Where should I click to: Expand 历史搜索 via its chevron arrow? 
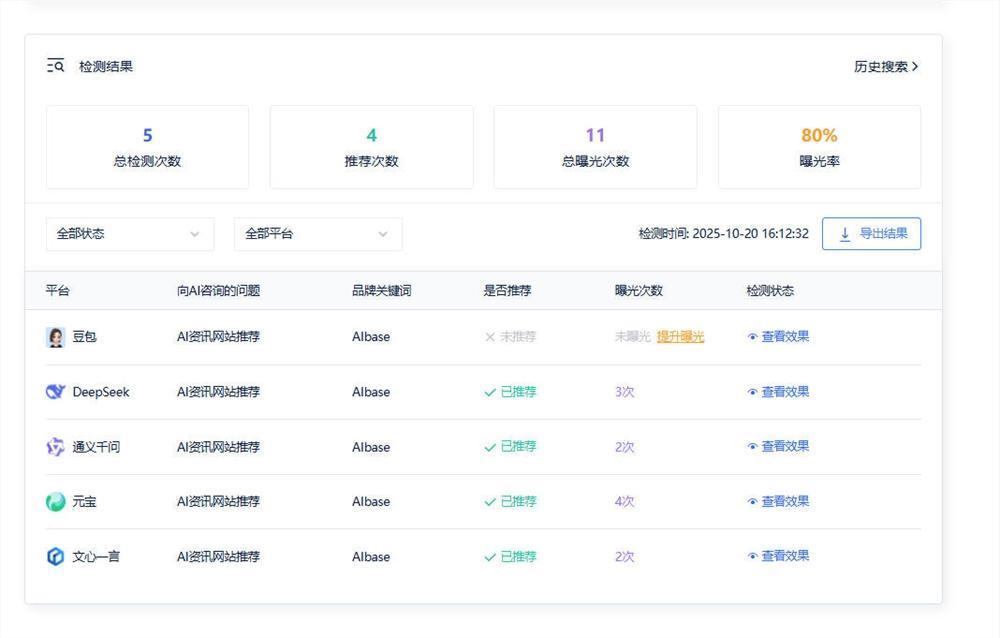(915, 67)
